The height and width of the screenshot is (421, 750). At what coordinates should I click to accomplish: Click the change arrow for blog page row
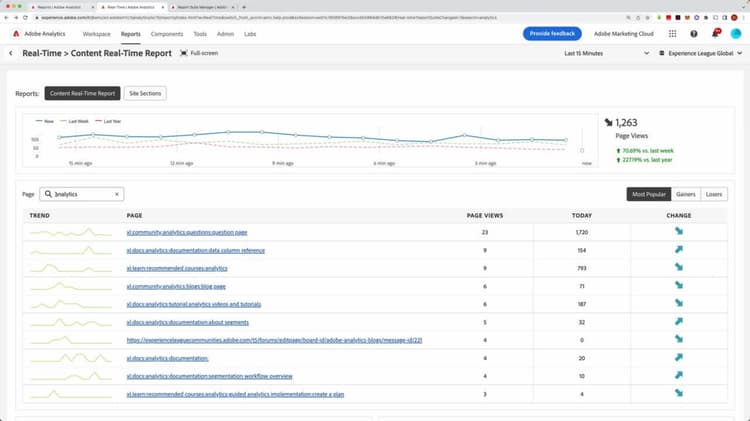(679, 286)
